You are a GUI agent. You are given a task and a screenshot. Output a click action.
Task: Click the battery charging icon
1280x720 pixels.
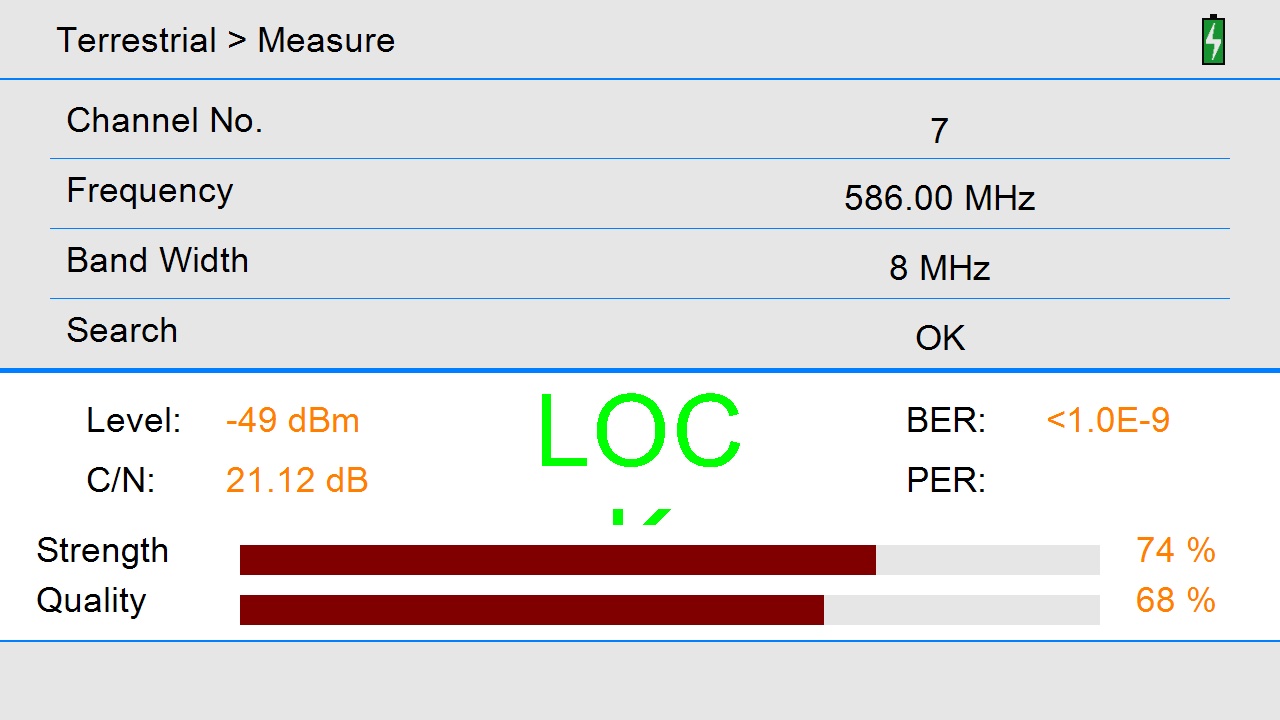tap(1213, 41)
